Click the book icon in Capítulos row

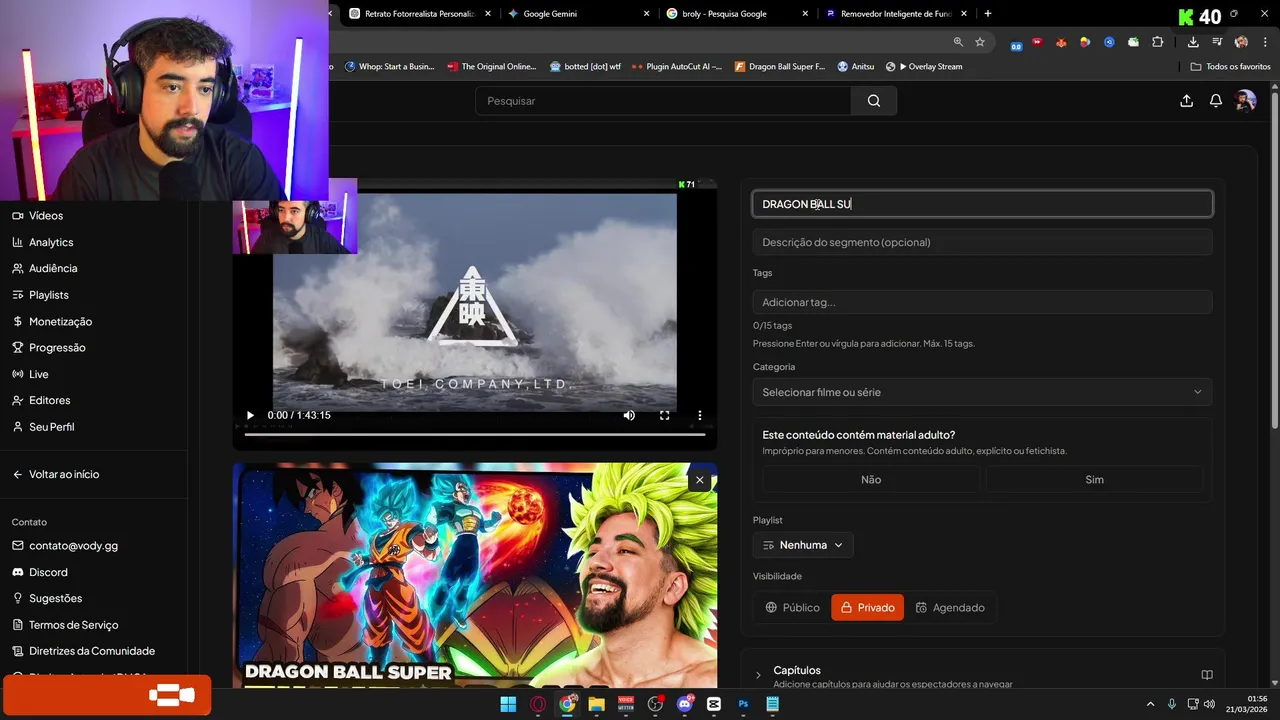pyautogui.click(x=1207, y=675)
